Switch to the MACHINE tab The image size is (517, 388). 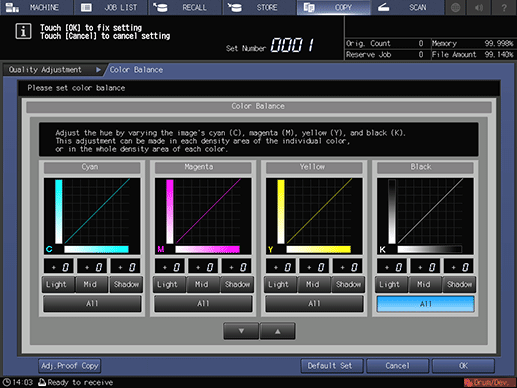coord(37,7)
